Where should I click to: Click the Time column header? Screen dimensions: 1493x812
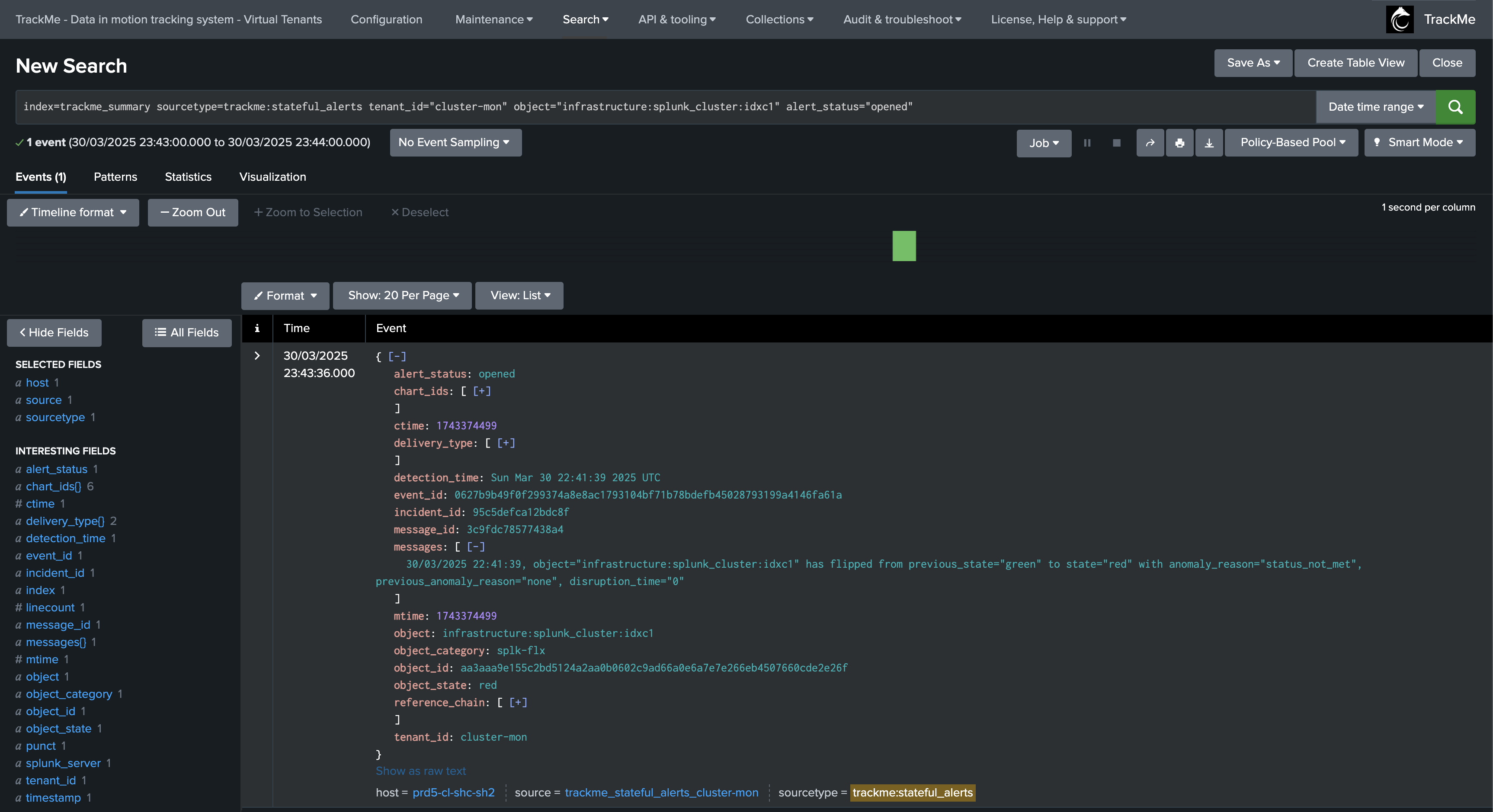(x=296, y=328)
